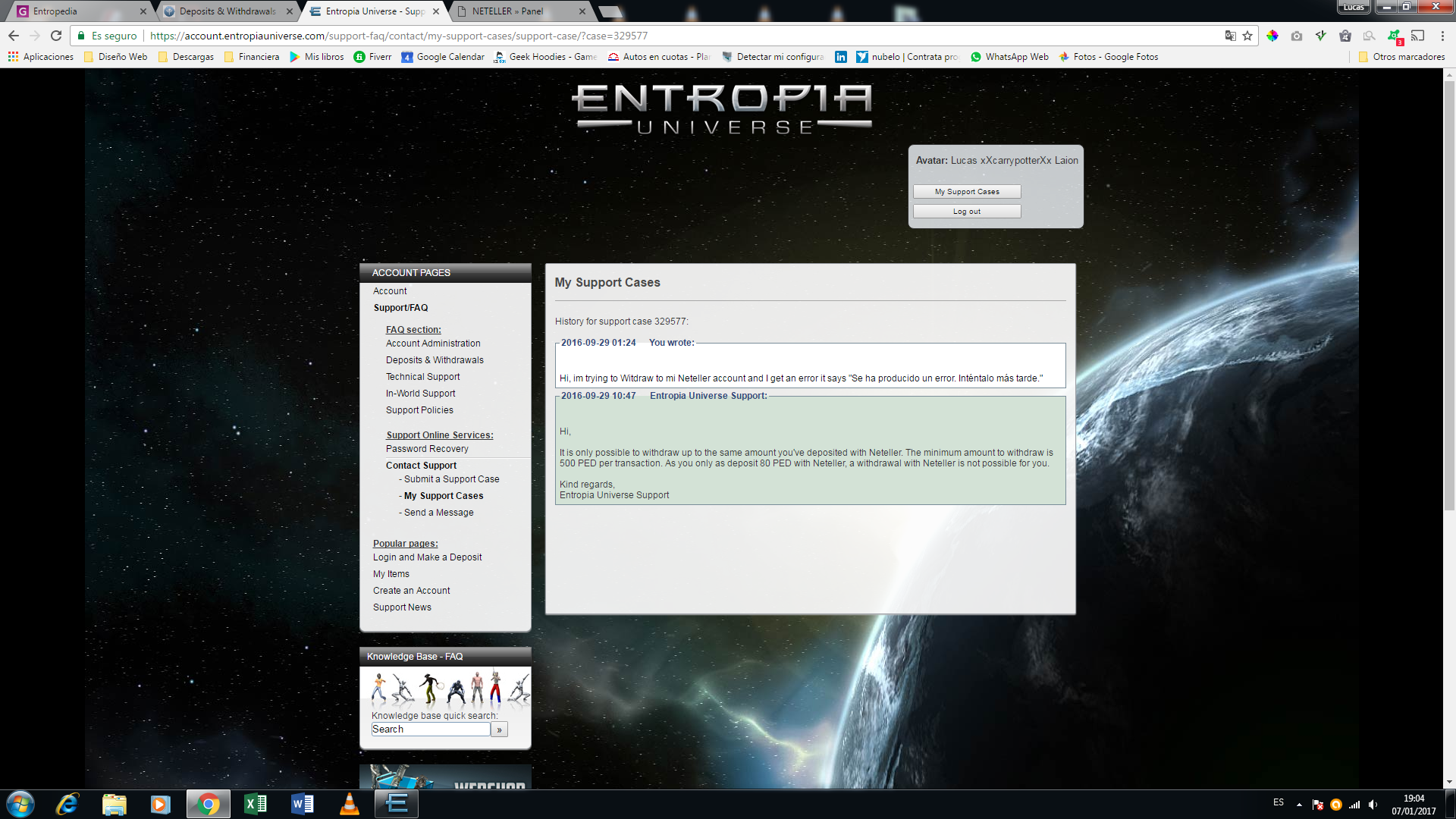Reload the current page
This screenshot has height=819, width=1456.
(56, 36)
